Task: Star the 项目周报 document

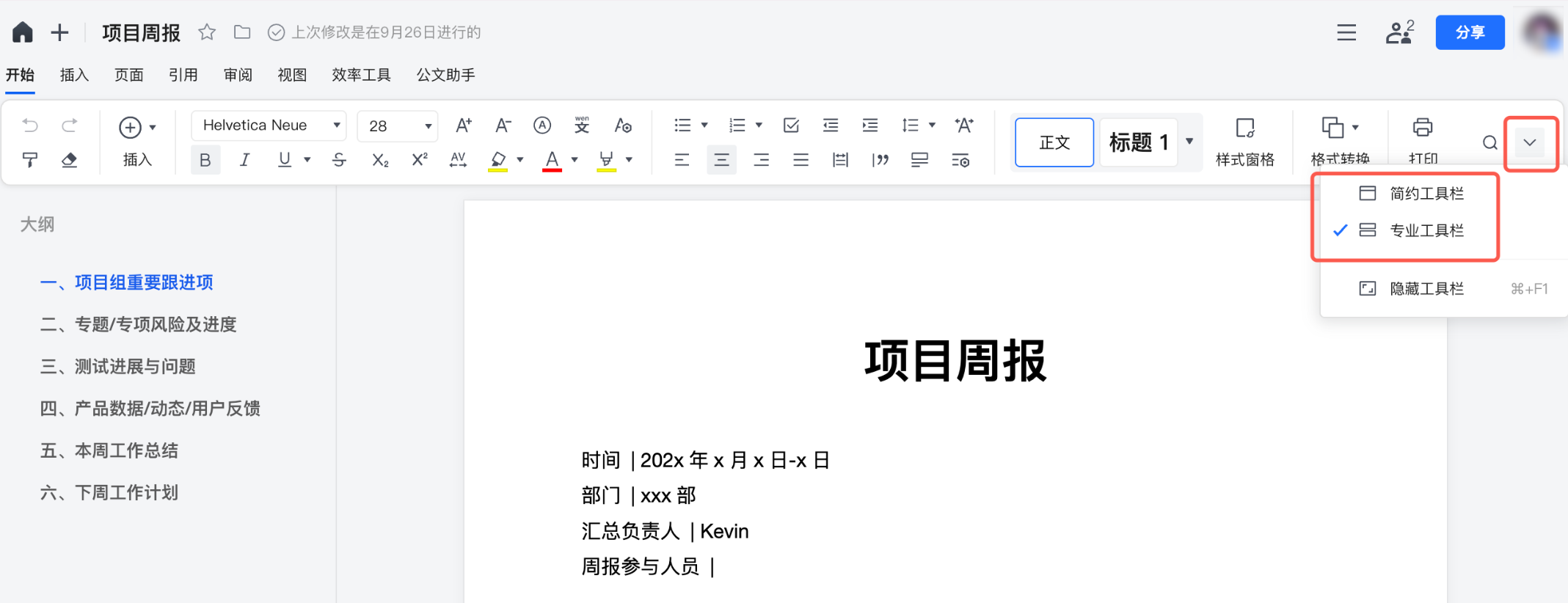Action: click(x=207, y=32)
